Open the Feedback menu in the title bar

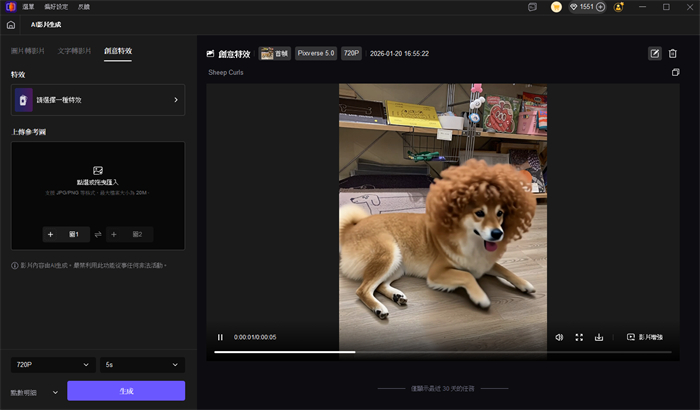84,7
